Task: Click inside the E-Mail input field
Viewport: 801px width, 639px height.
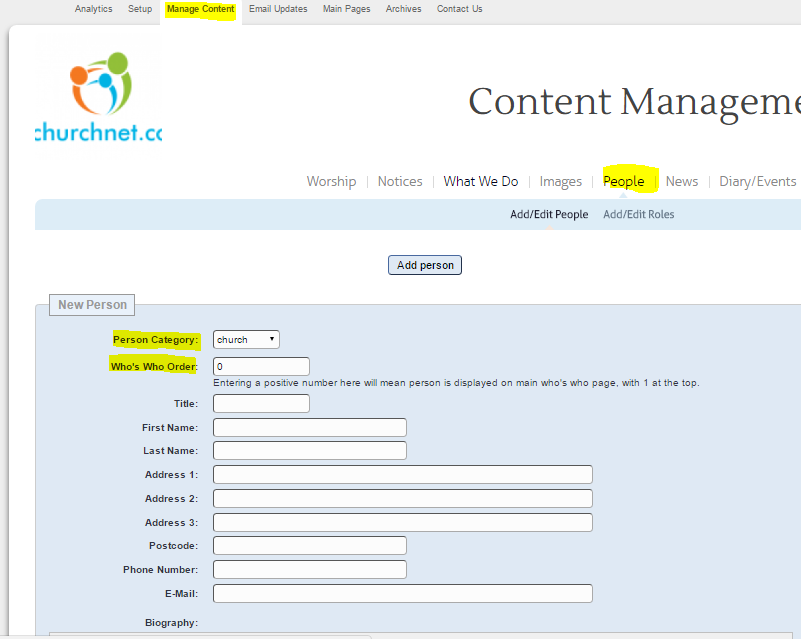Action: pos(402,593)
